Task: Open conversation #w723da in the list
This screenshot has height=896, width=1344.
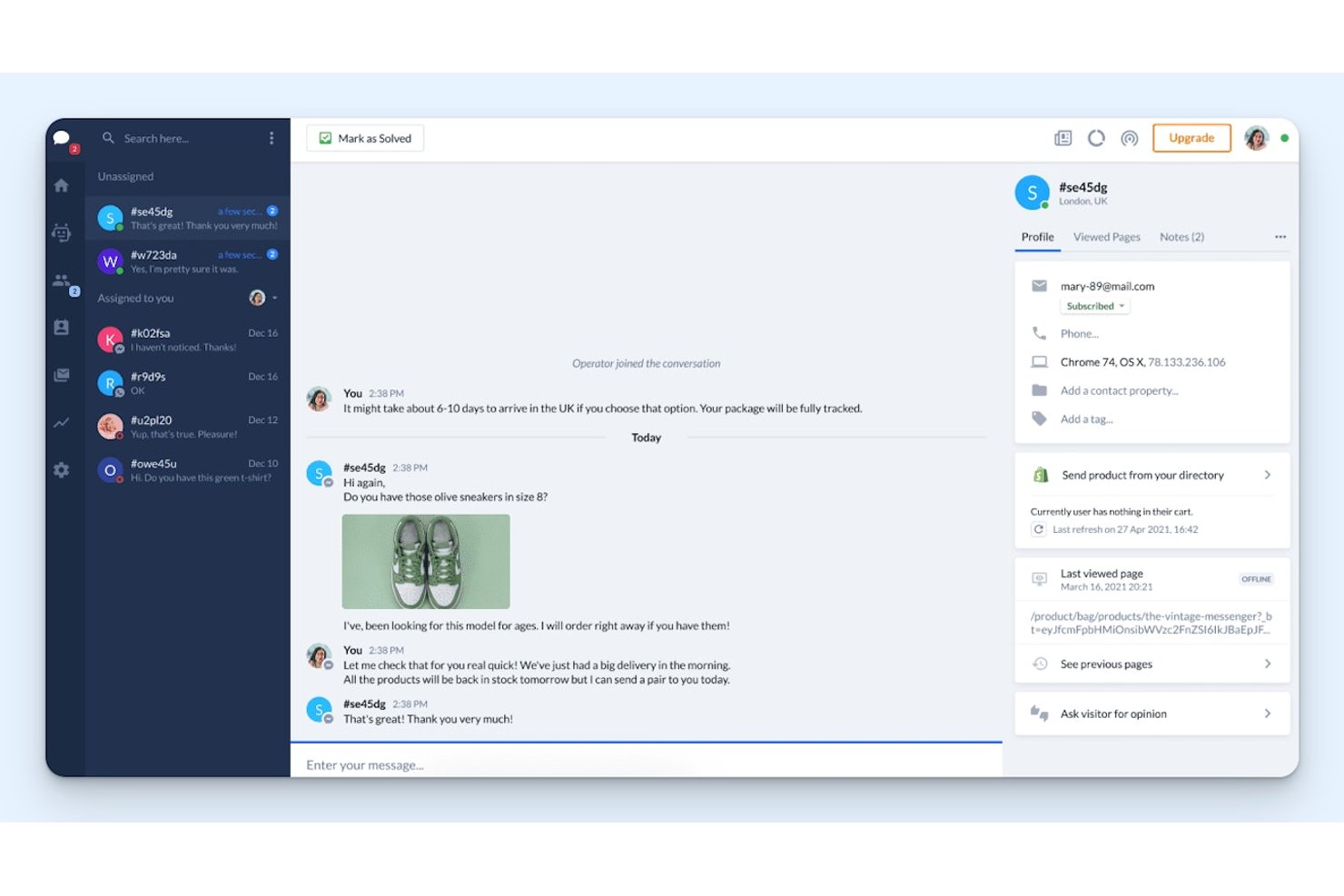Action: [188, 261]
